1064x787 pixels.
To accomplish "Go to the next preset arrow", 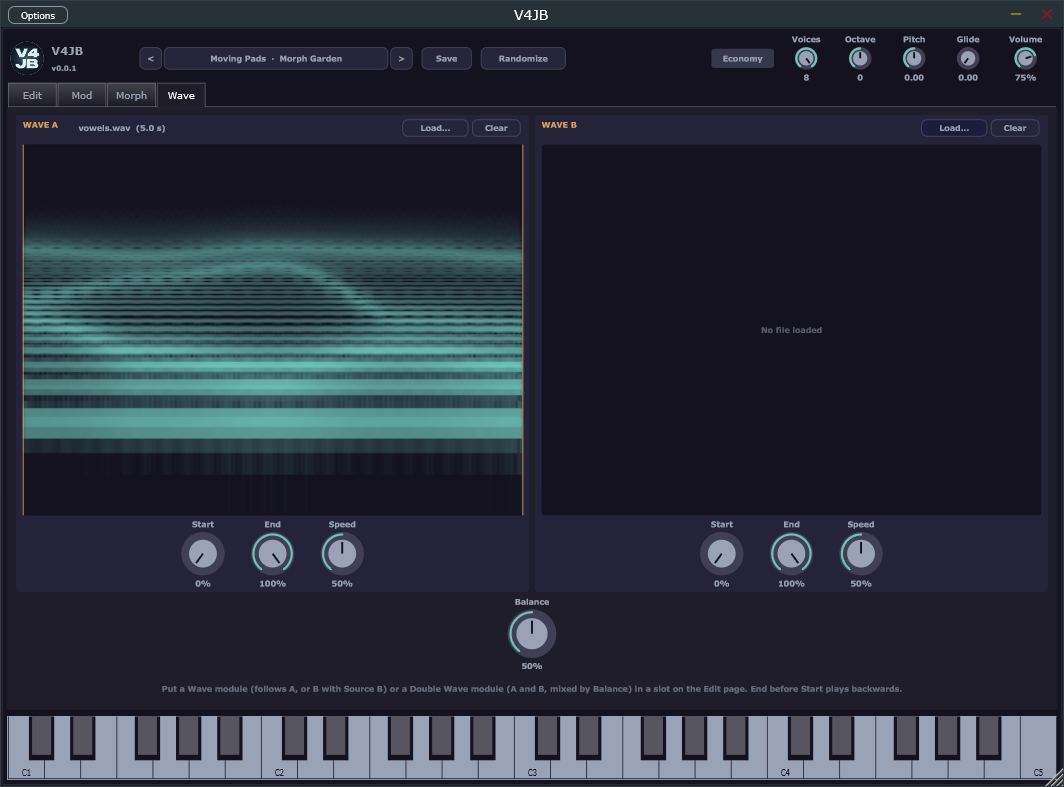I will (401, 58).
